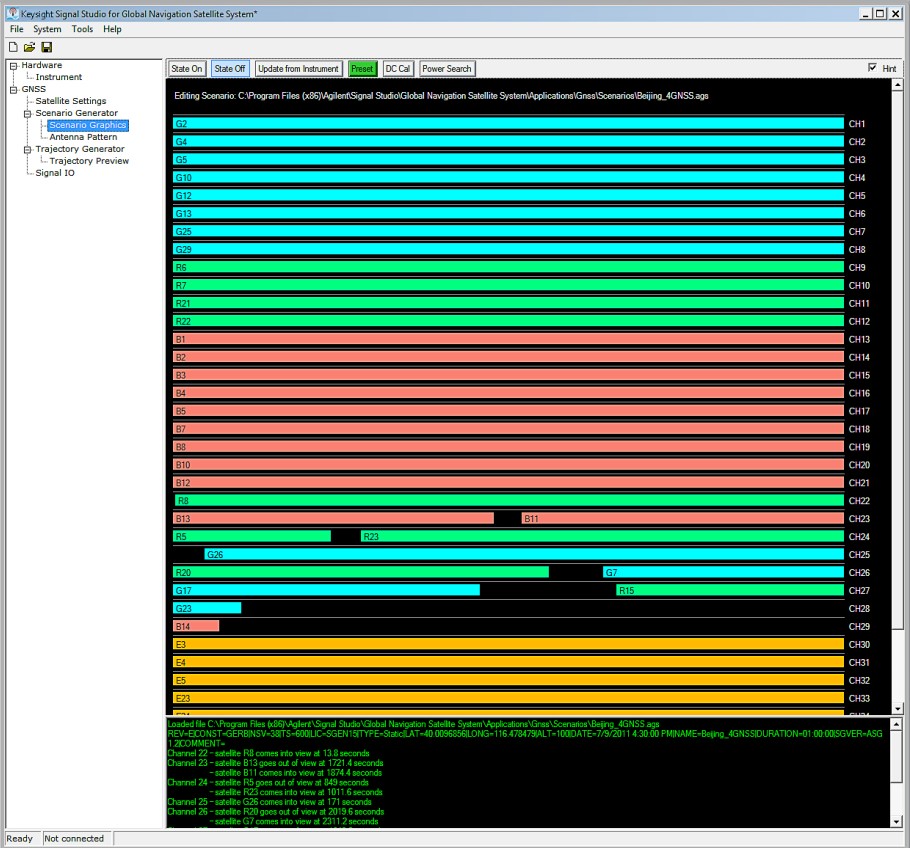910x848 pixels.
Task: Select Antenna Pattern tree item
Action: pyautogui.click(x=83, y=137)
